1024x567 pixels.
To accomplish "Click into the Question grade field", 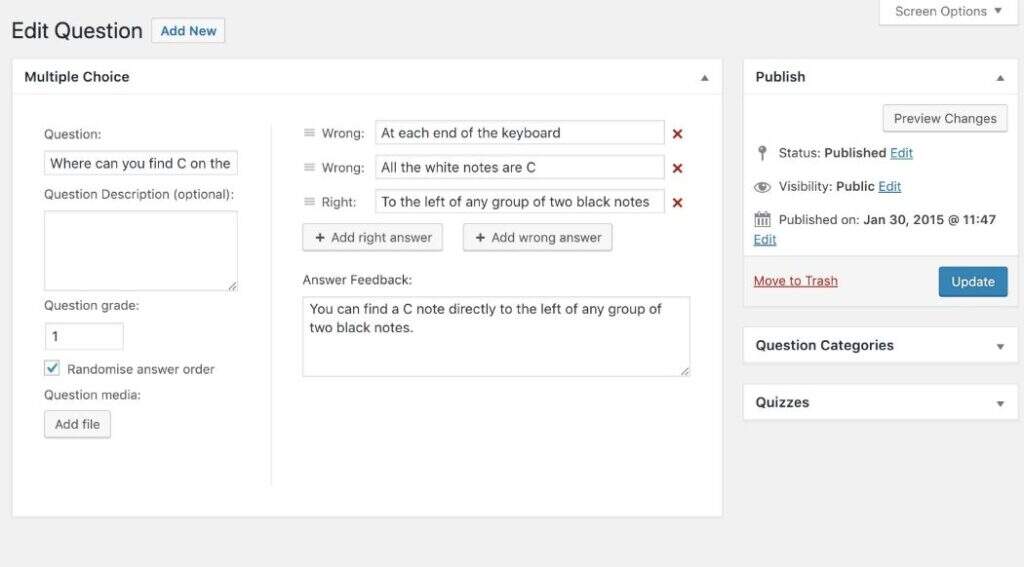I will point(84,337).
